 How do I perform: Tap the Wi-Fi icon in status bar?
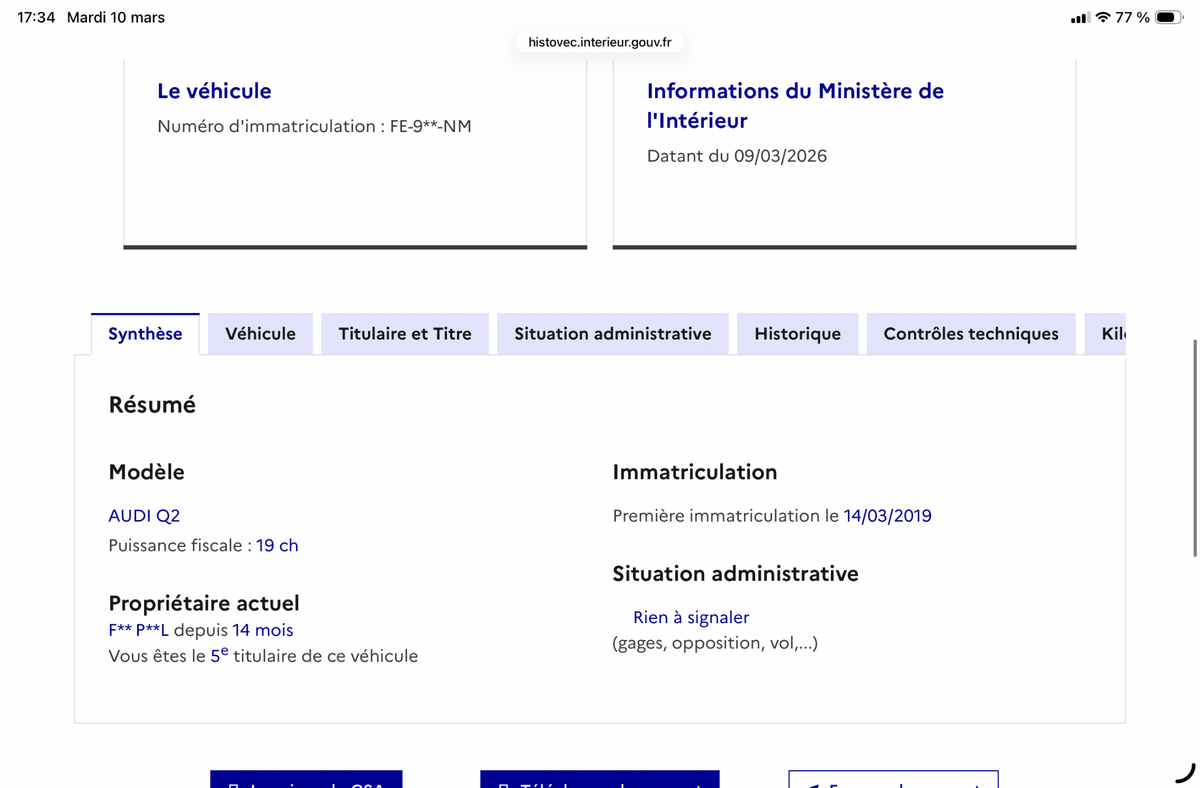1103,17
